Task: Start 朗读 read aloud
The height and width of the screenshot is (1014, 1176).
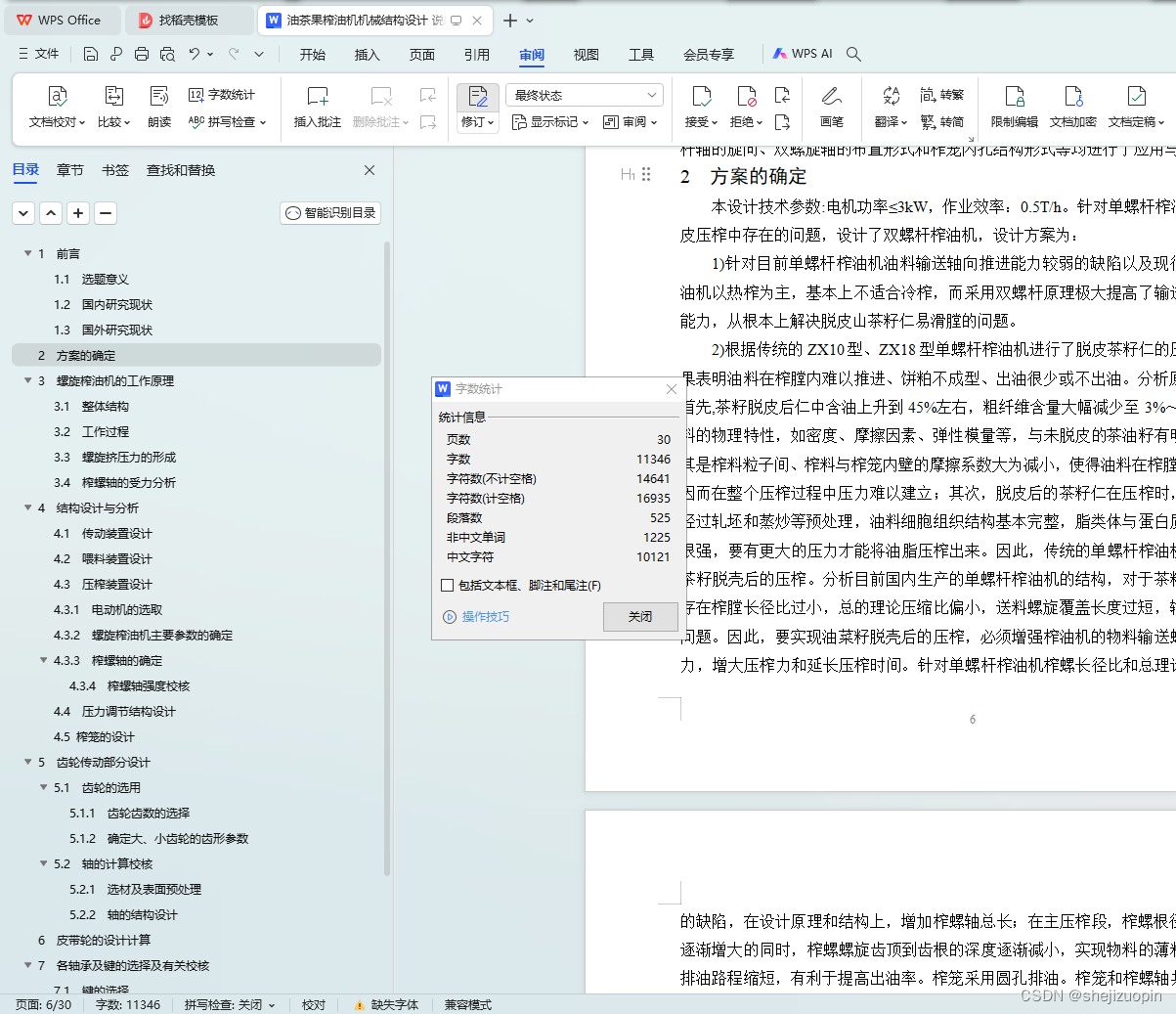Action: coord(159,108)
